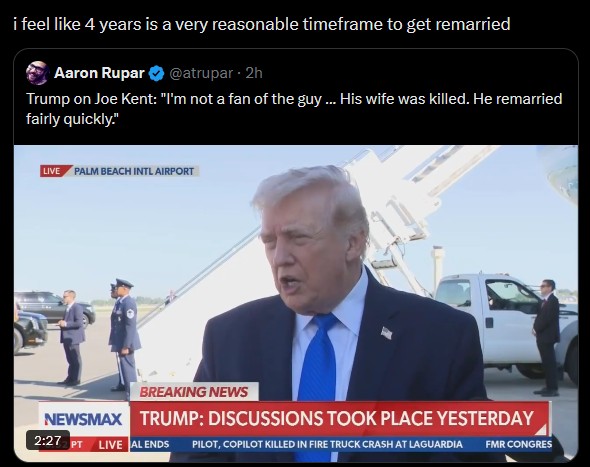
Task: Click the PALM BEACH INTL AIRPORT label
Action: click(134, 171)
